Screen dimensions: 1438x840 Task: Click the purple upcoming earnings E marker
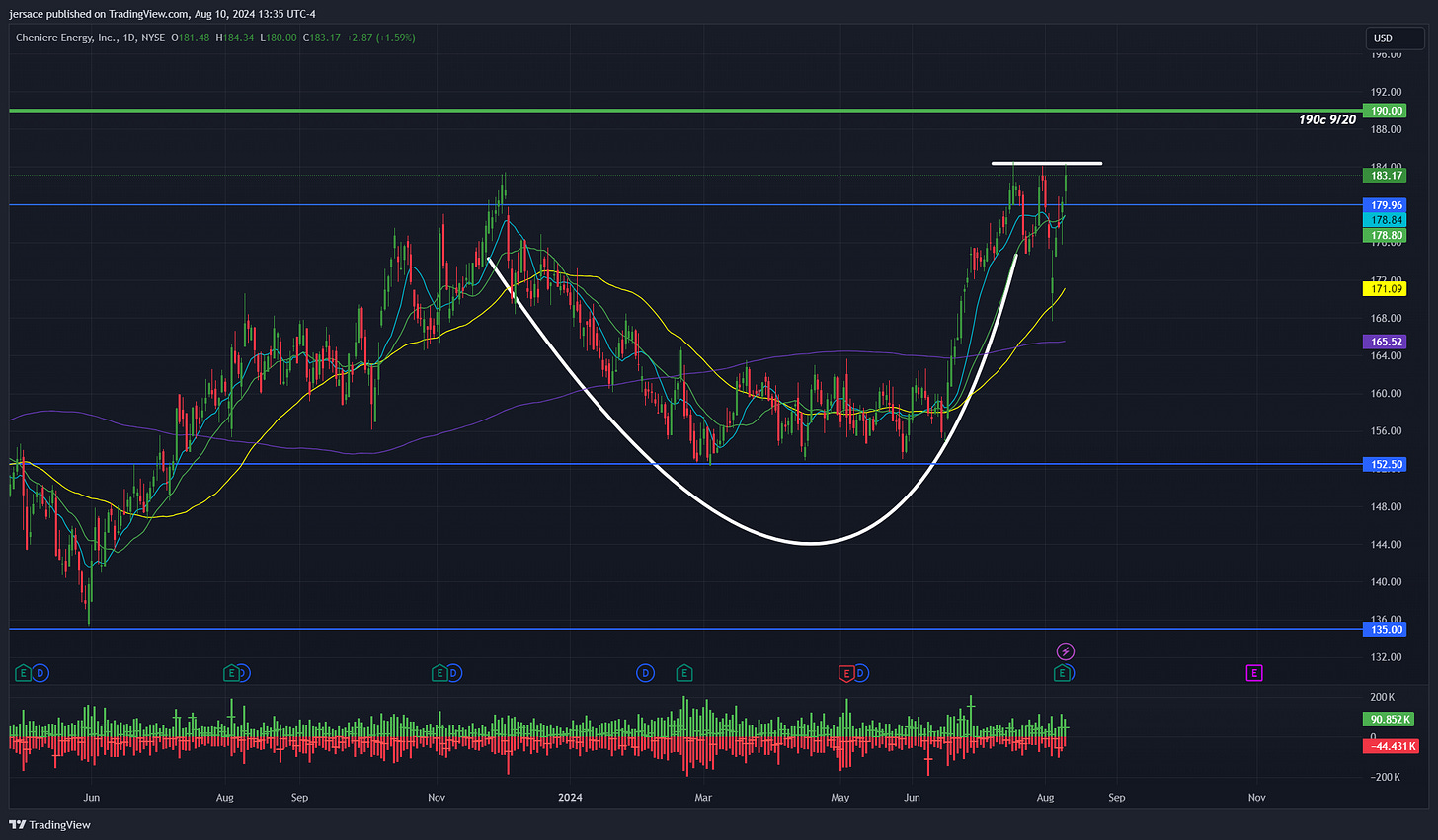(1253, 673)
